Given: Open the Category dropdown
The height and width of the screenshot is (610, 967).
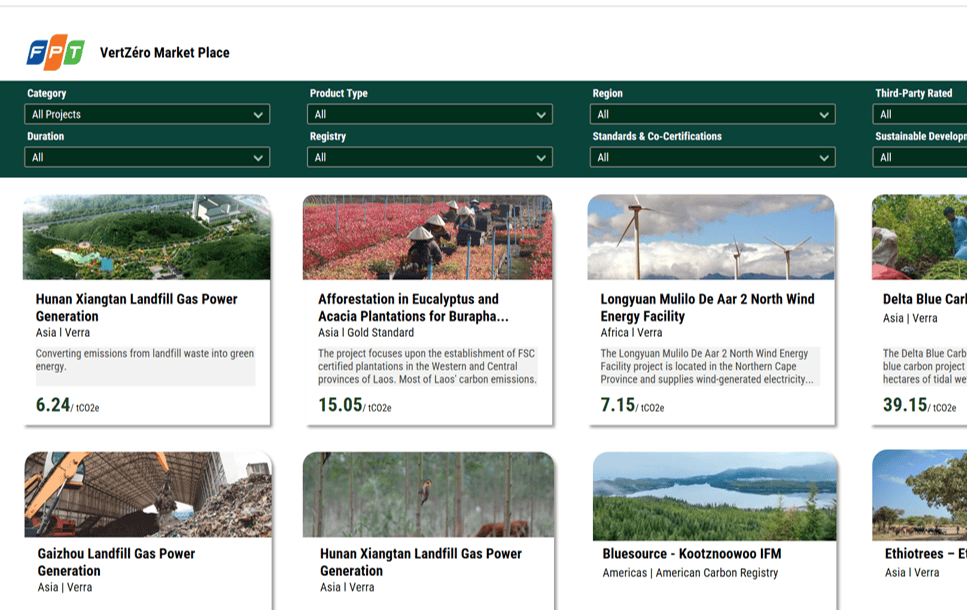Looking at the screenshot, I should (x=148, y=115).
